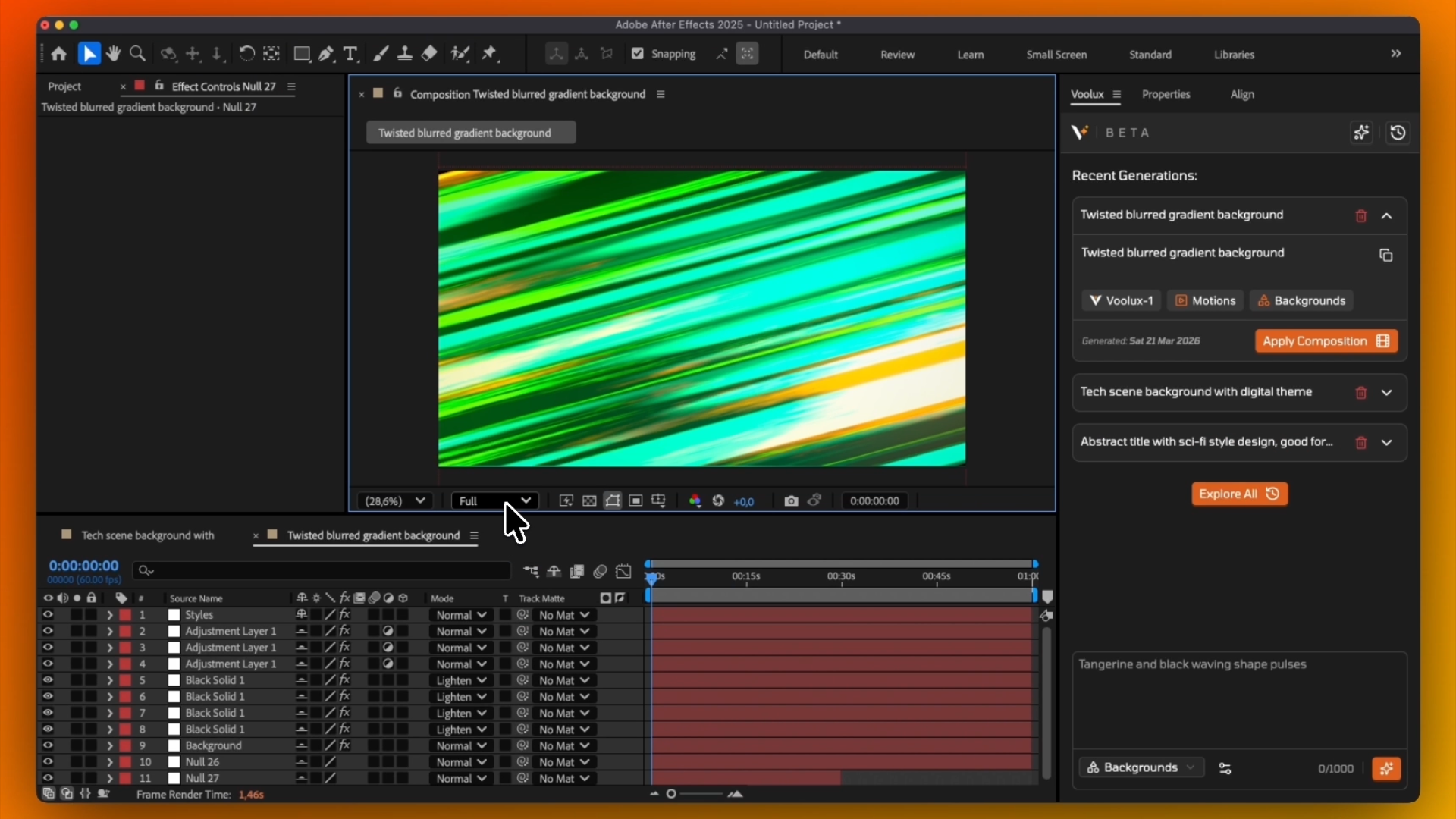Select the Hand tool

(114, 54)
